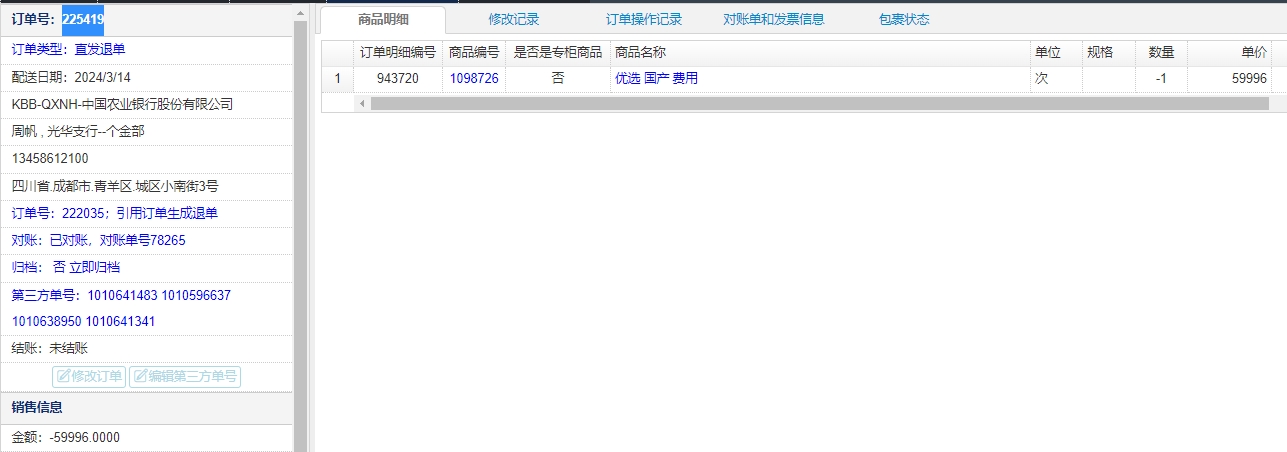Click the 订单明细编号 column header
The image size is (1287, 452).
pyautogui.click(x=398, y=52)
